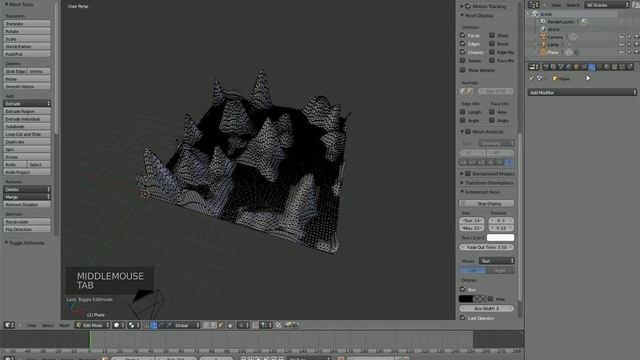Open the Modifiers tab wrench icon
This screenshot has height=360, width=640.
[592, 67]
